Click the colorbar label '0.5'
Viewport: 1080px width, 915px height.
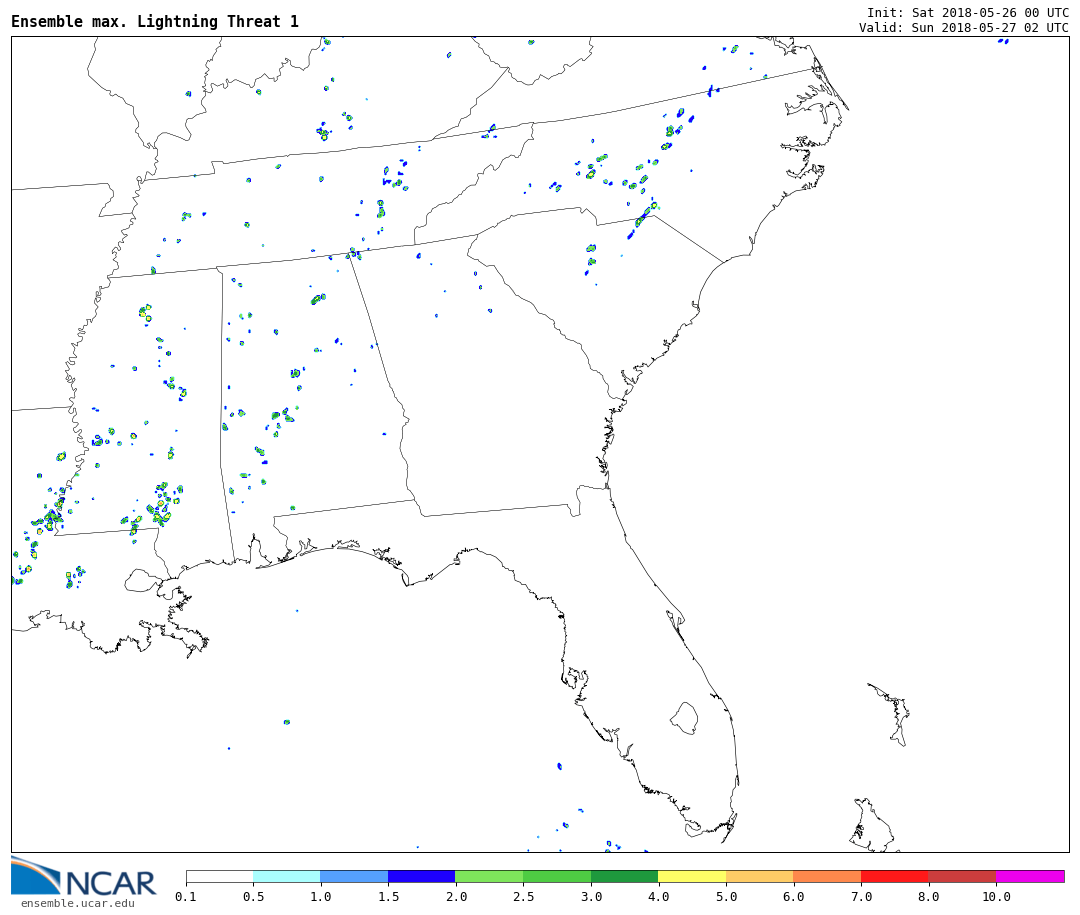point(253,896)
